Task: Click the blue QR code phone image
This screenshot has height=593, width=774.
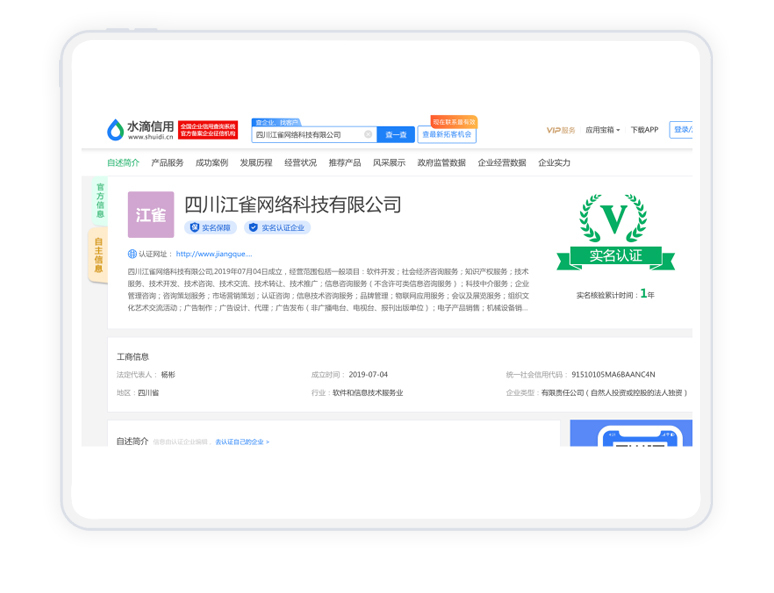Action: pos(631,434)
